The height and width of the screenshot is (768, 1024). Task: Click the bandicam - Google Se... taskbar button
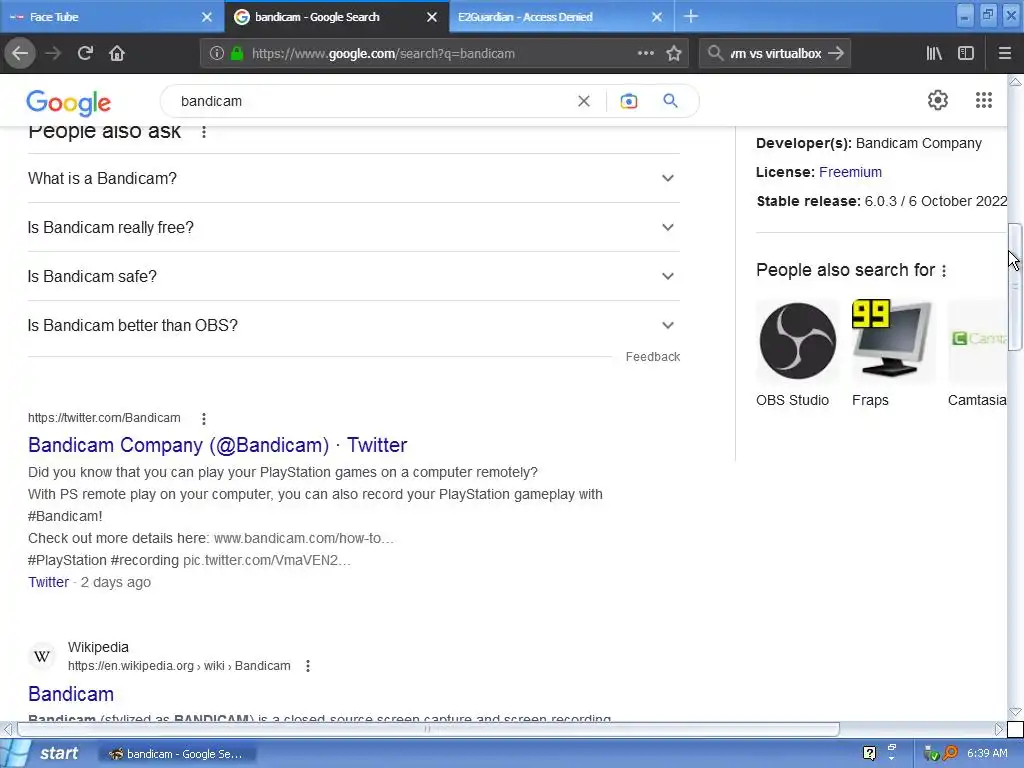176,754
